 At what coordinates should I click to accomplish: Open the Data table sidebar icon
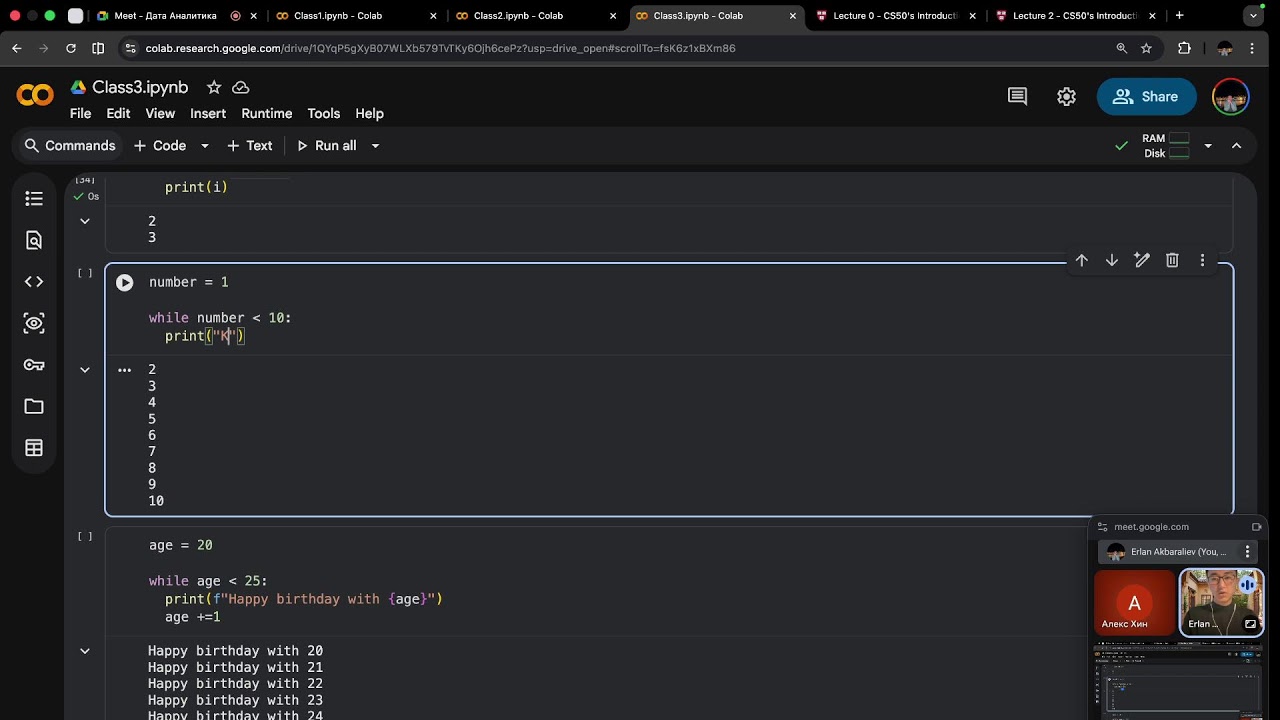point(34,448)
